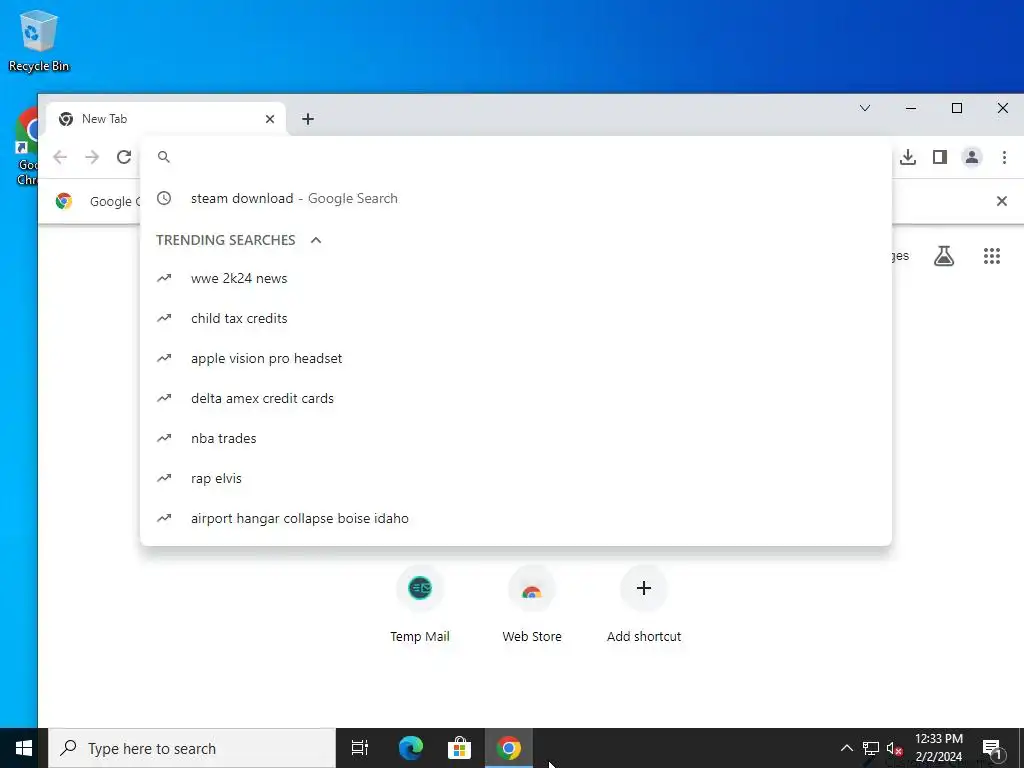Click Chrome icon on taskbar
Image resolution: width=1024 pixels, height=768 pixels.
click(x=509, y=748)
